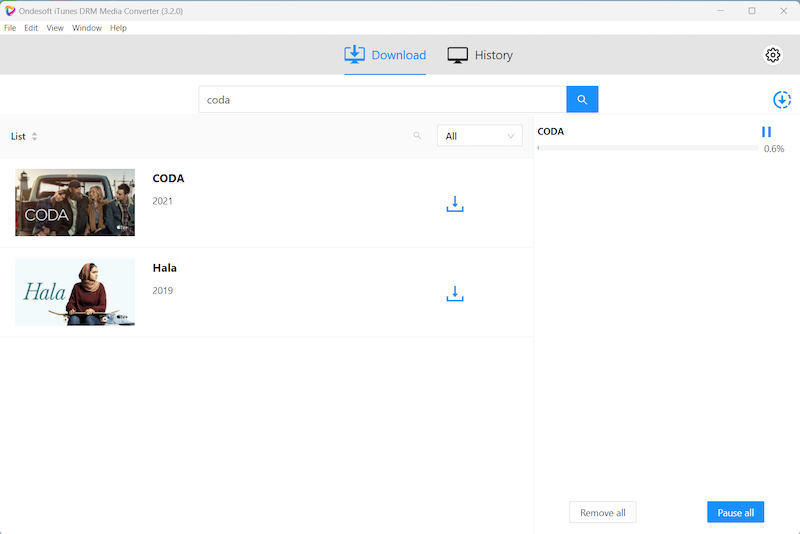Click the small filter search magnifier icon

417,136
